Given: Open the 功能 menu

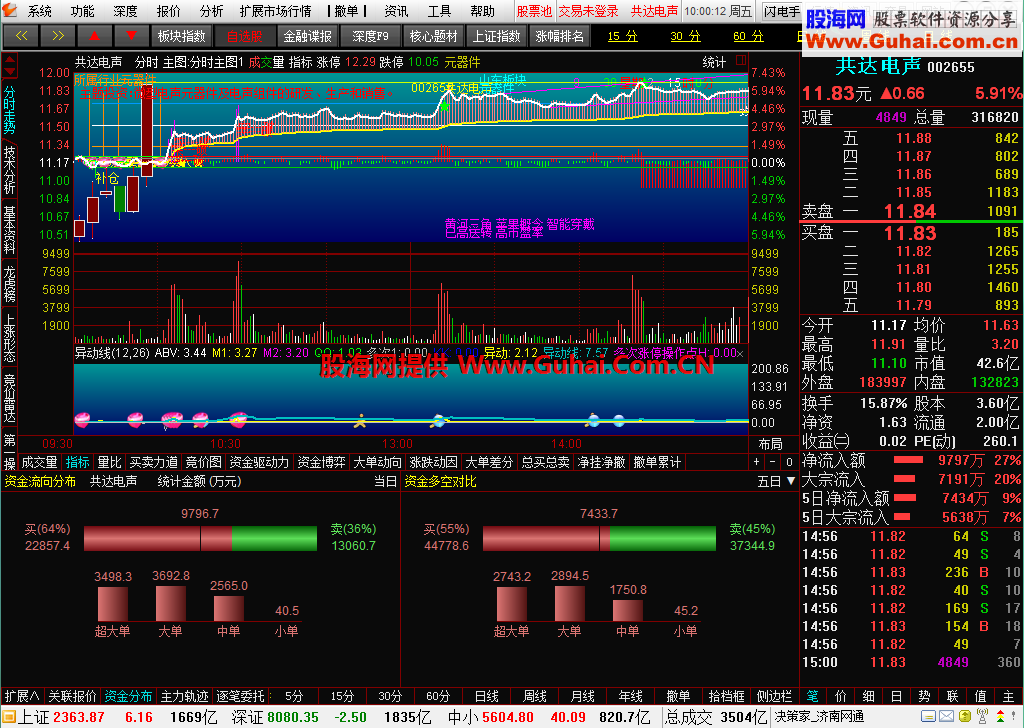Looking at the screenshot, I should coord(82,11).
